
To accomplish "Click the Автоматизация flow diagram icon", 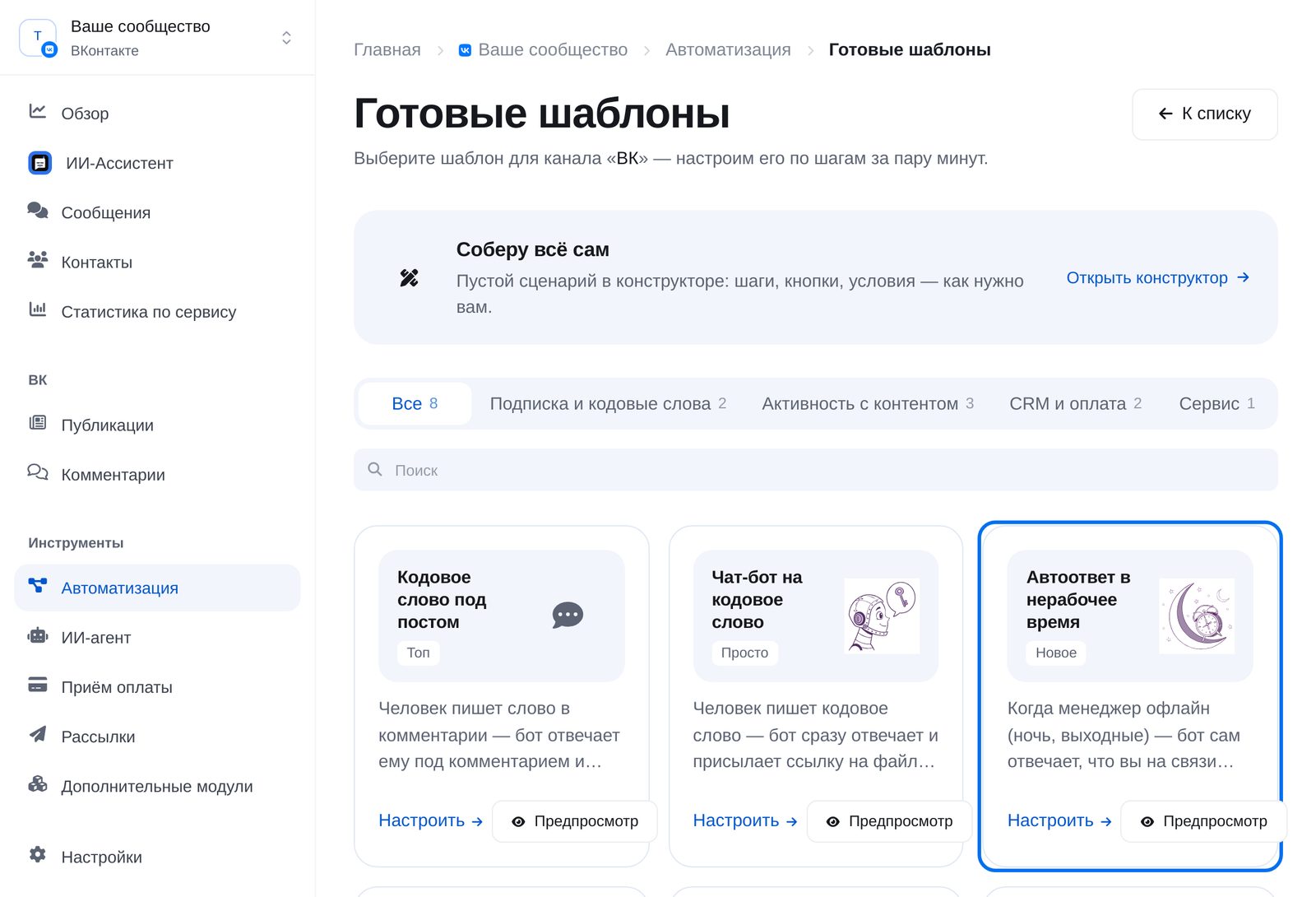I will tap(38, 586).
